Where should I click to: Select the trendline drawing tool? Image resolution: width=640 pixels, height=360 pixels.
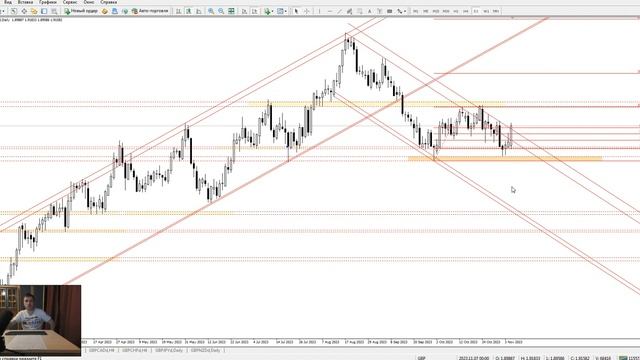[x=340, y=11]
